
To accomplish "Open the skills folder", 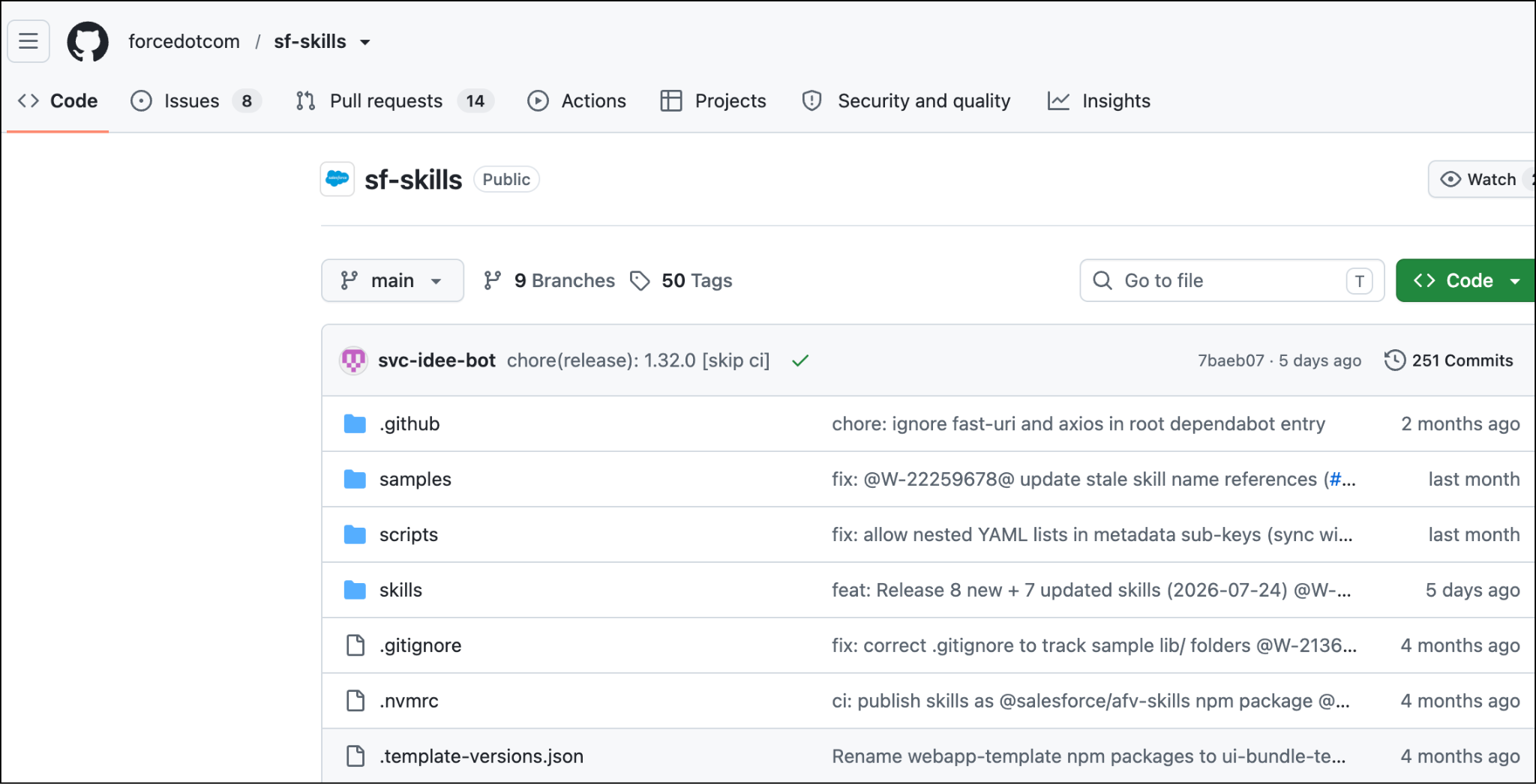I will click(400, 590).
